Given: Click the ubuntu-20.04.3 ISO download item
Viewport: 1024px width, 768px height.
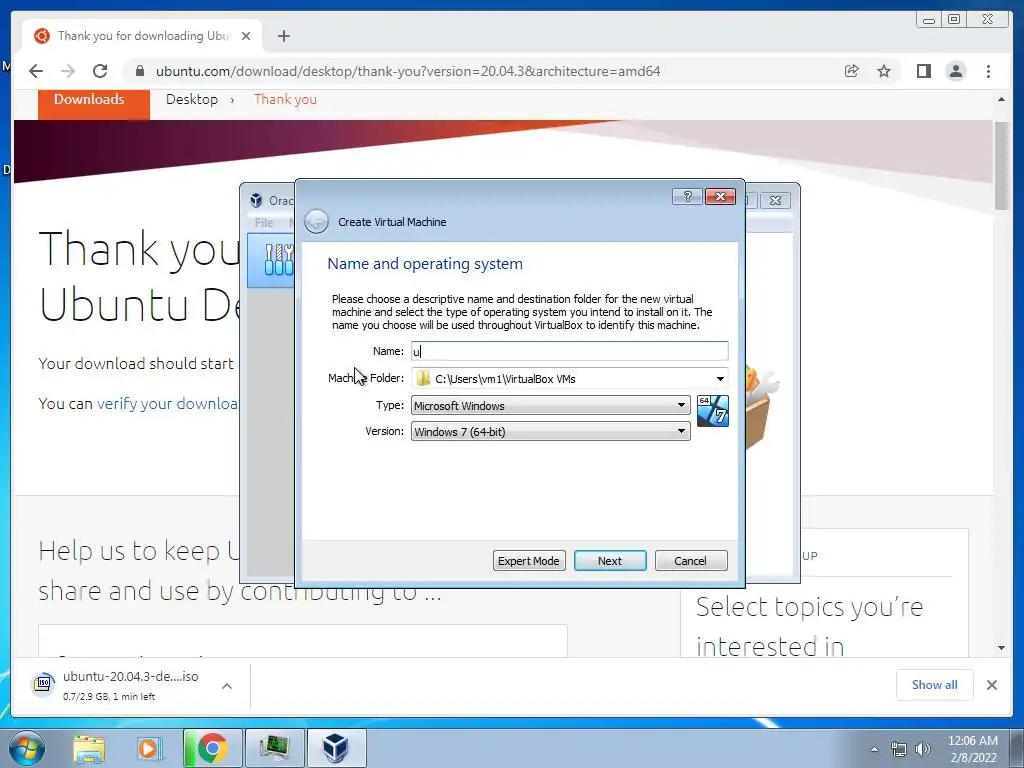Looking at the screenshot, I should point(131,685).
